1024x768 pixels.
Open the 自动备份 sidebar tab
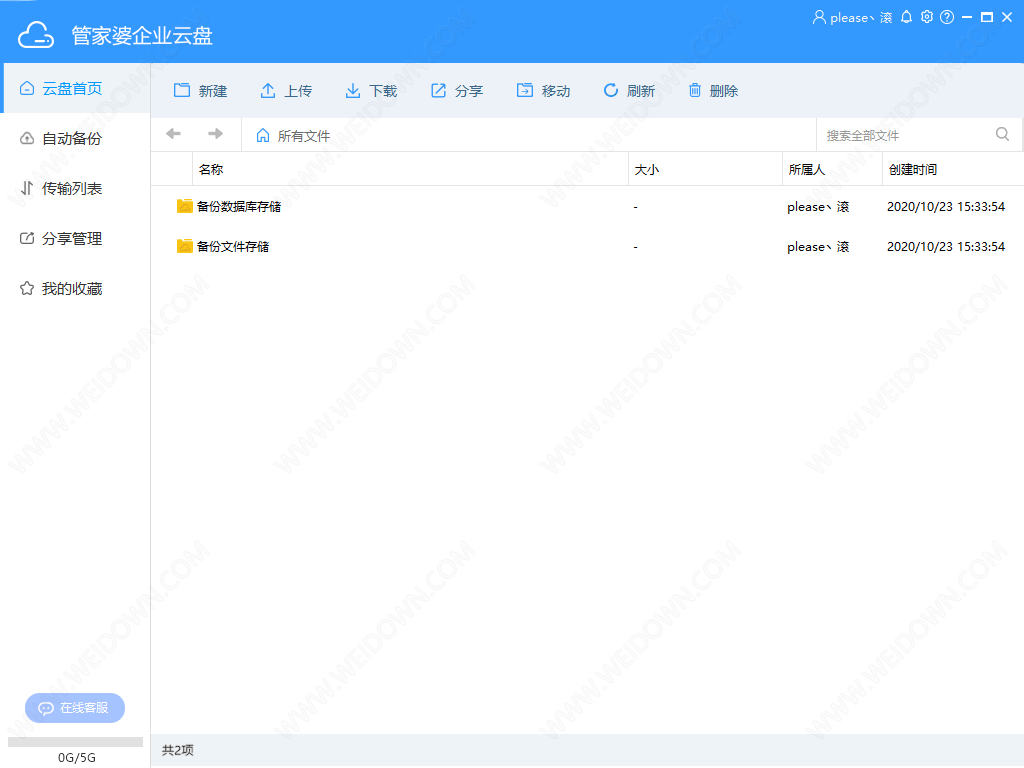[x=76, y=138]
